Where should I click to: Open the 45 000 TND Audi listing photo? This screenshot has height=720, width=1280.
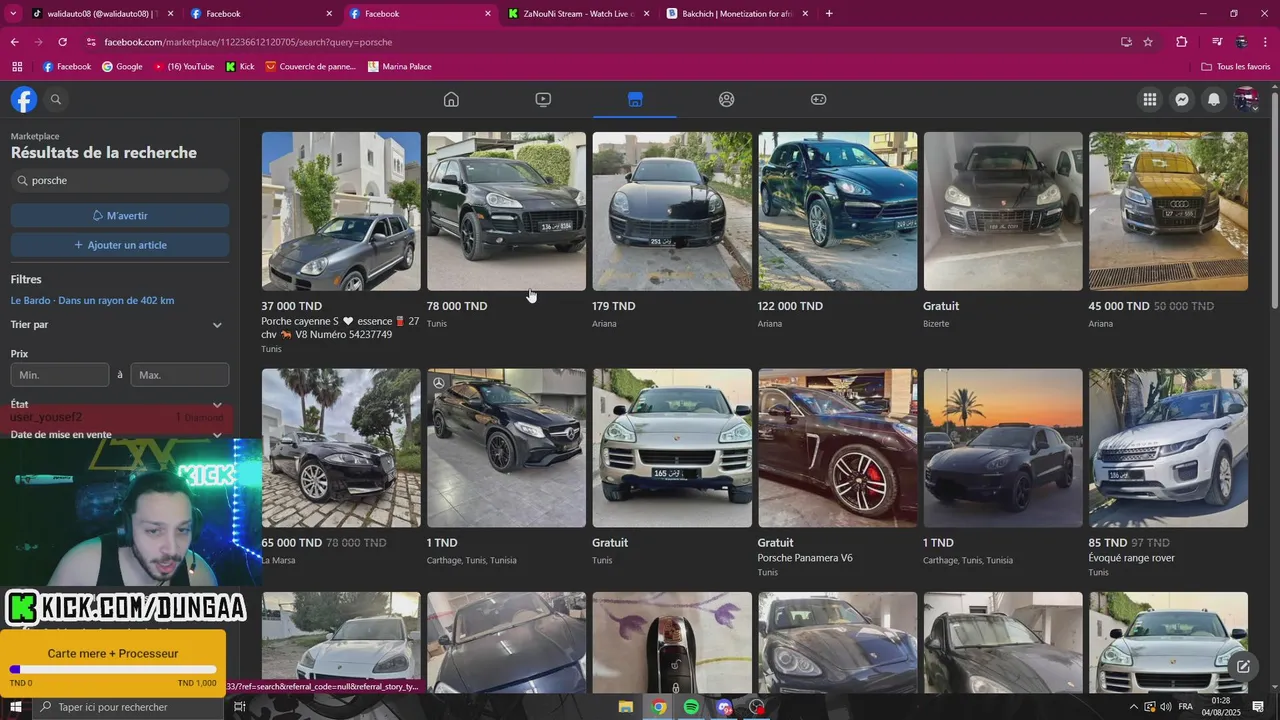pyautogui.click(x=1168, y=211)
